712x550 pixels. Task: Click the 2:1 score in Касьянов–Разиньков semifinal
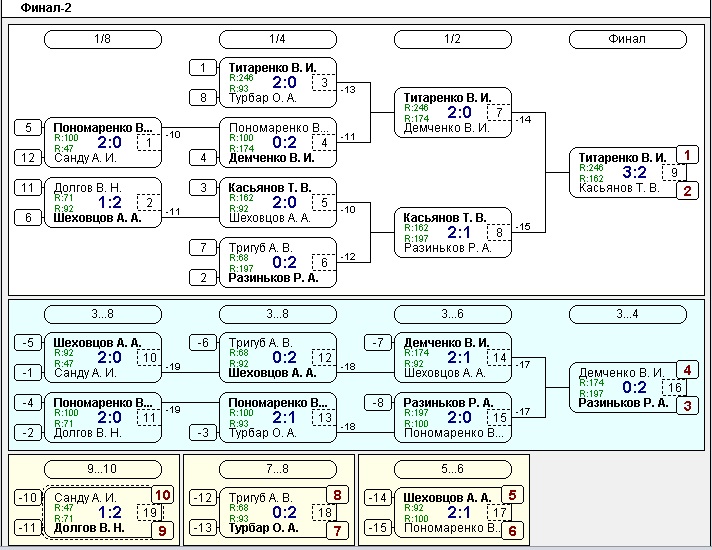tap(460, 232)
